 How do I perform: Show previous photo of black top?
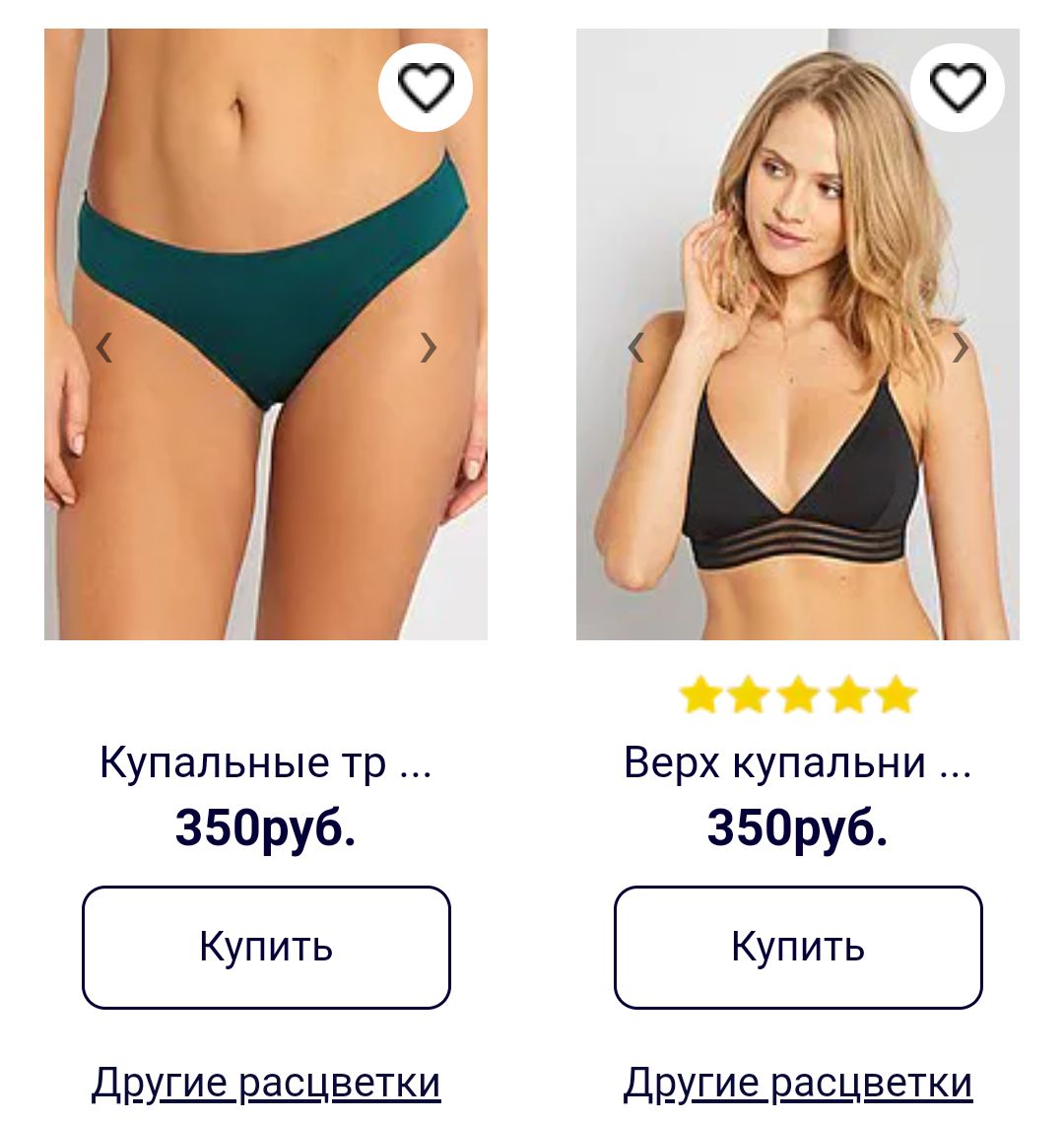coord(636,348)
